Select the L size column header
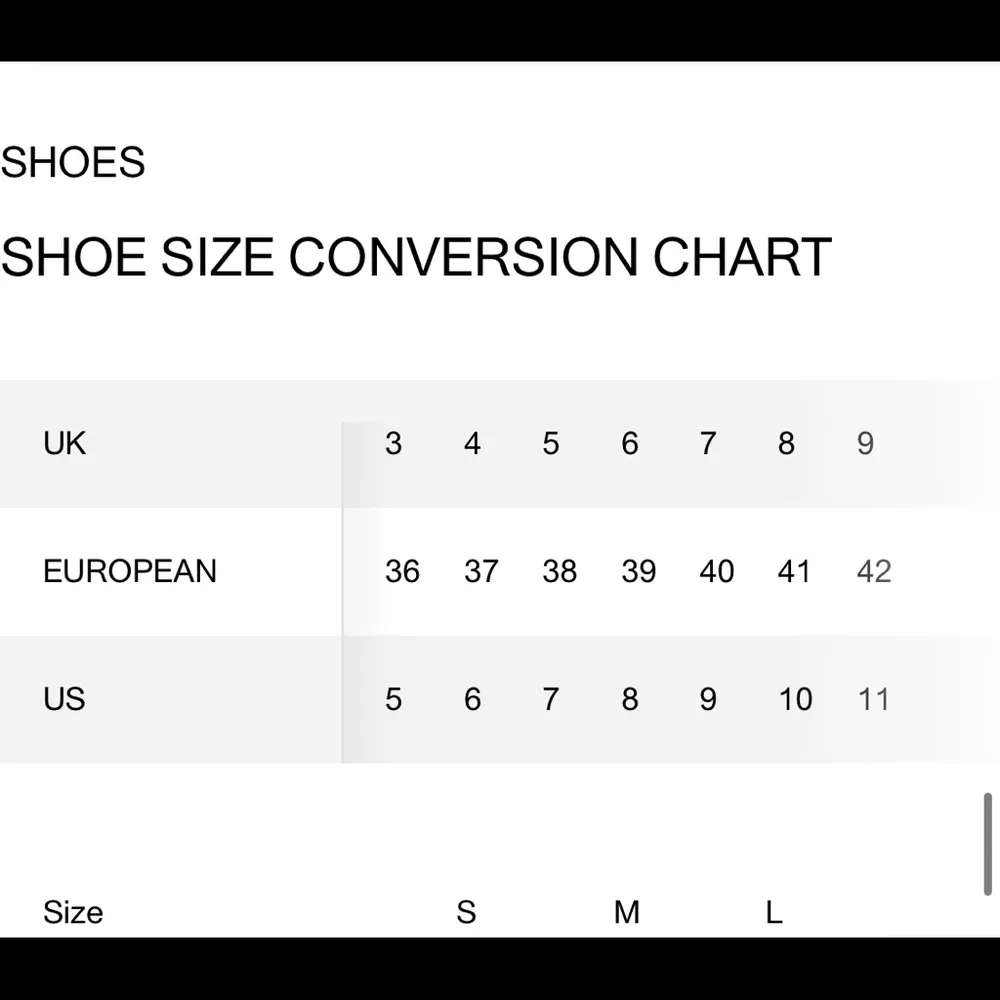Image resolution: width=1000 pixels, height=1000 pixels. 774,912
